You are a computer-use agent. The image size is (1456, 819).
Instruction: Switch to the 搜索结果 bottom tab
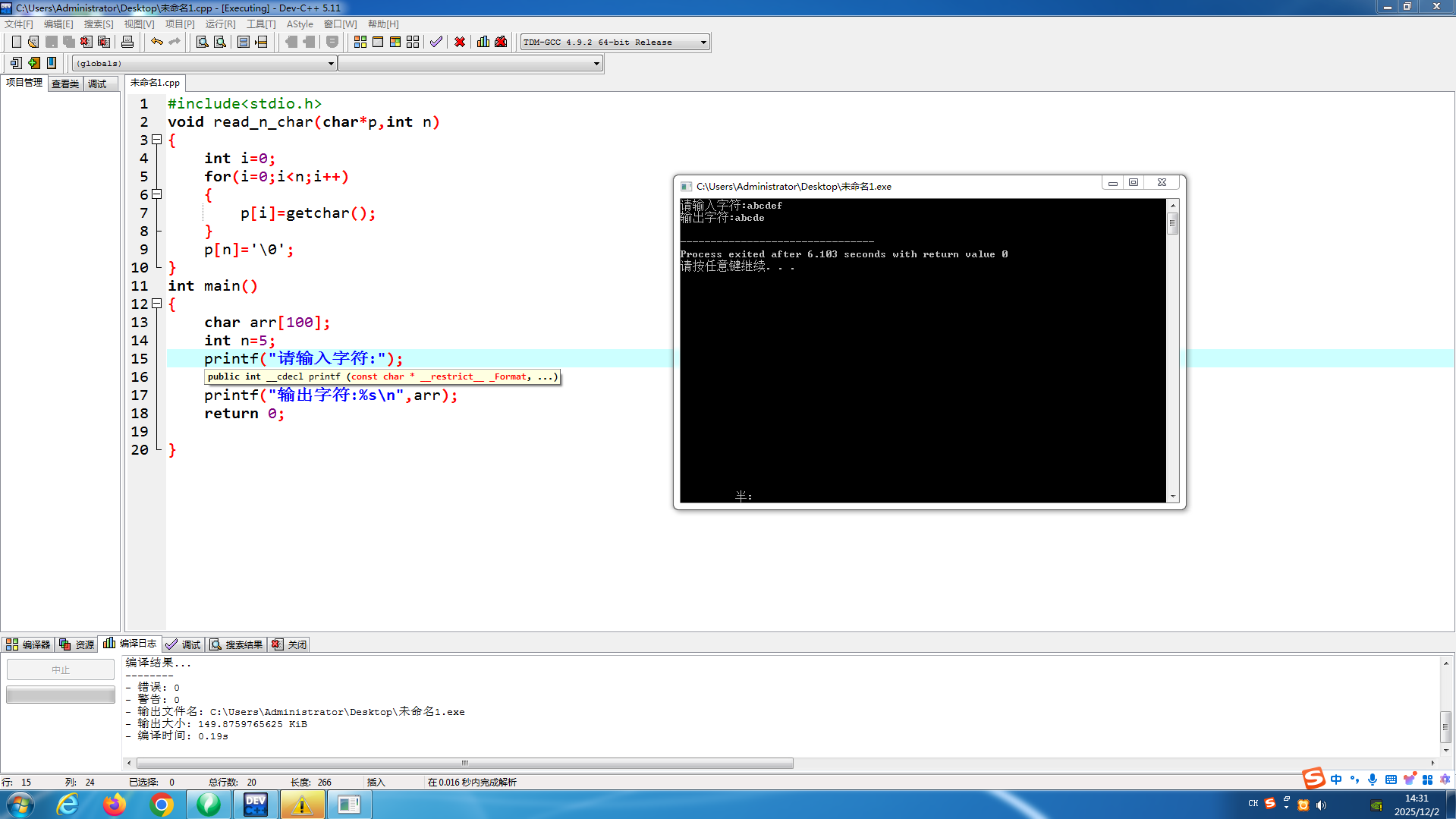[237, 644]
